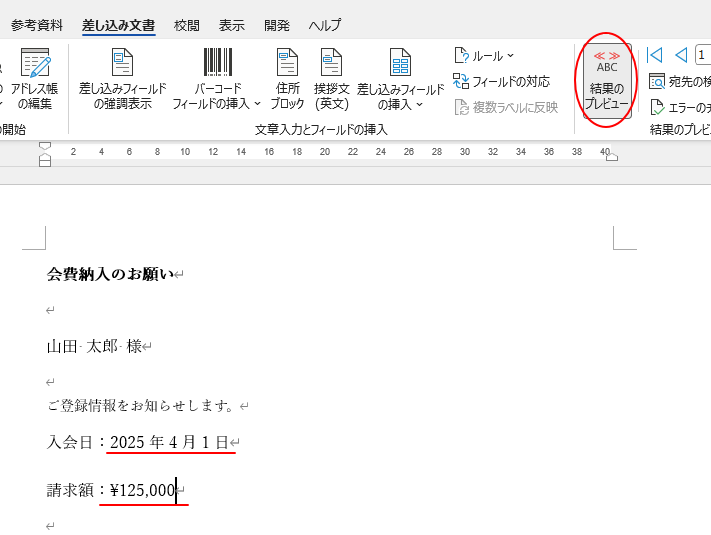Click the right indent ruler marker
The height and width of the screenshot is (535, 711).
[612, 157]
